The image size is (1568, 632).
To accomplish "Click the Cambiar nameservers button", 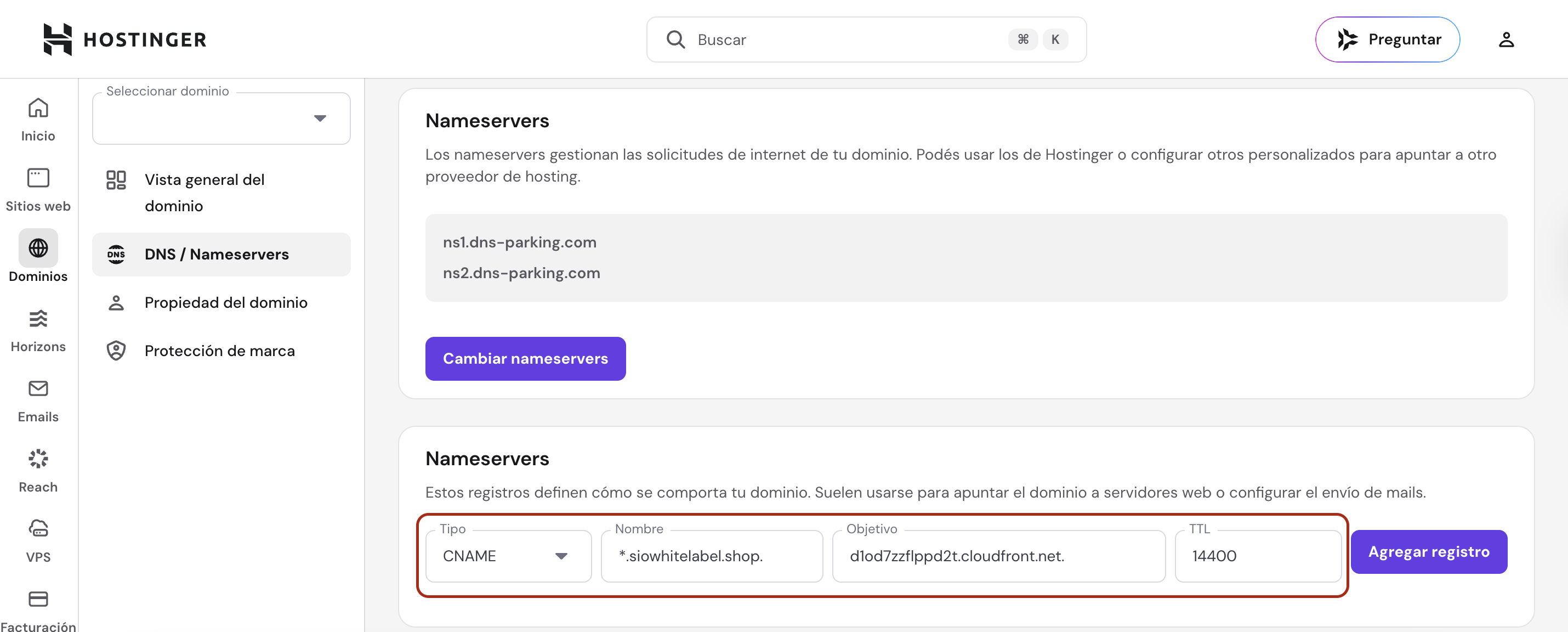I will pos(525,359).
